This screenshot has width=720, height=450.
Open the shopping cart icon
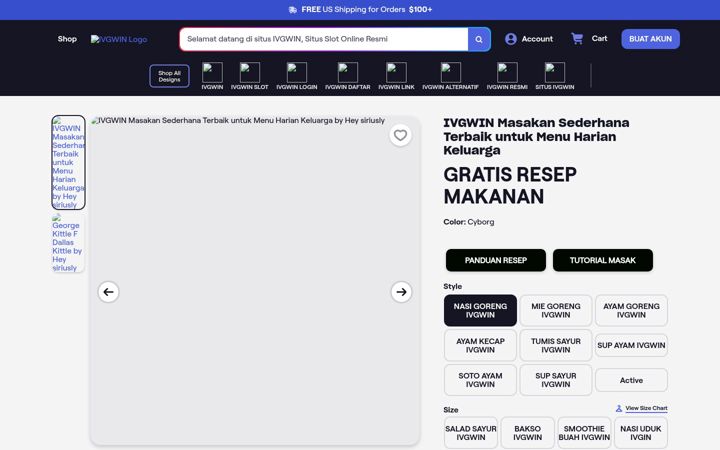(577, 39)
